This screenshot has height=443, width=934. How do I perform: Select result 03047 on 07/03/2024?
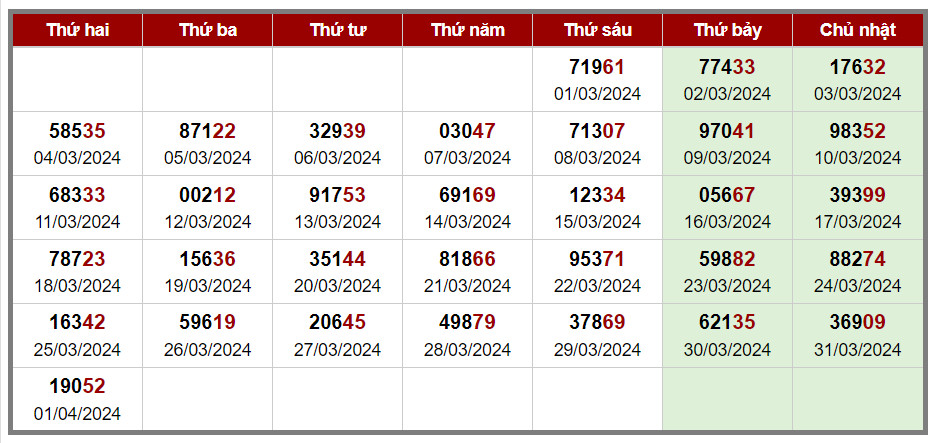tap(468, 143)
